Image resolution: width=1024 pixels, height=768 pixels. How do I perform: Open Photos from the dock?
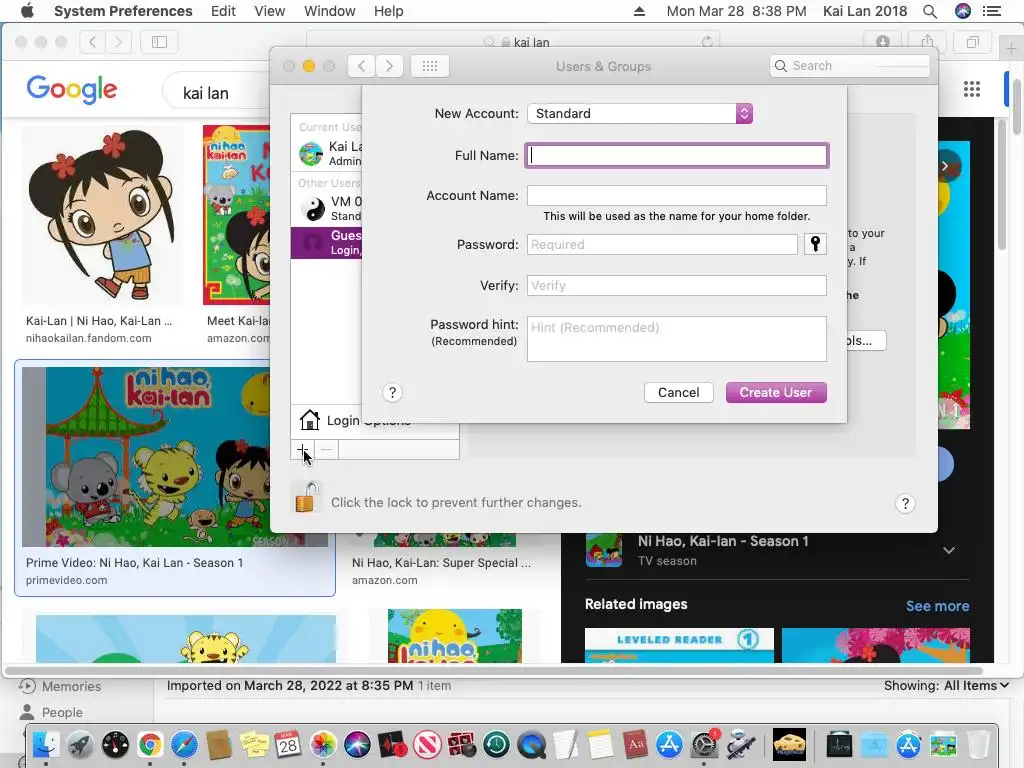coord(323,744)
